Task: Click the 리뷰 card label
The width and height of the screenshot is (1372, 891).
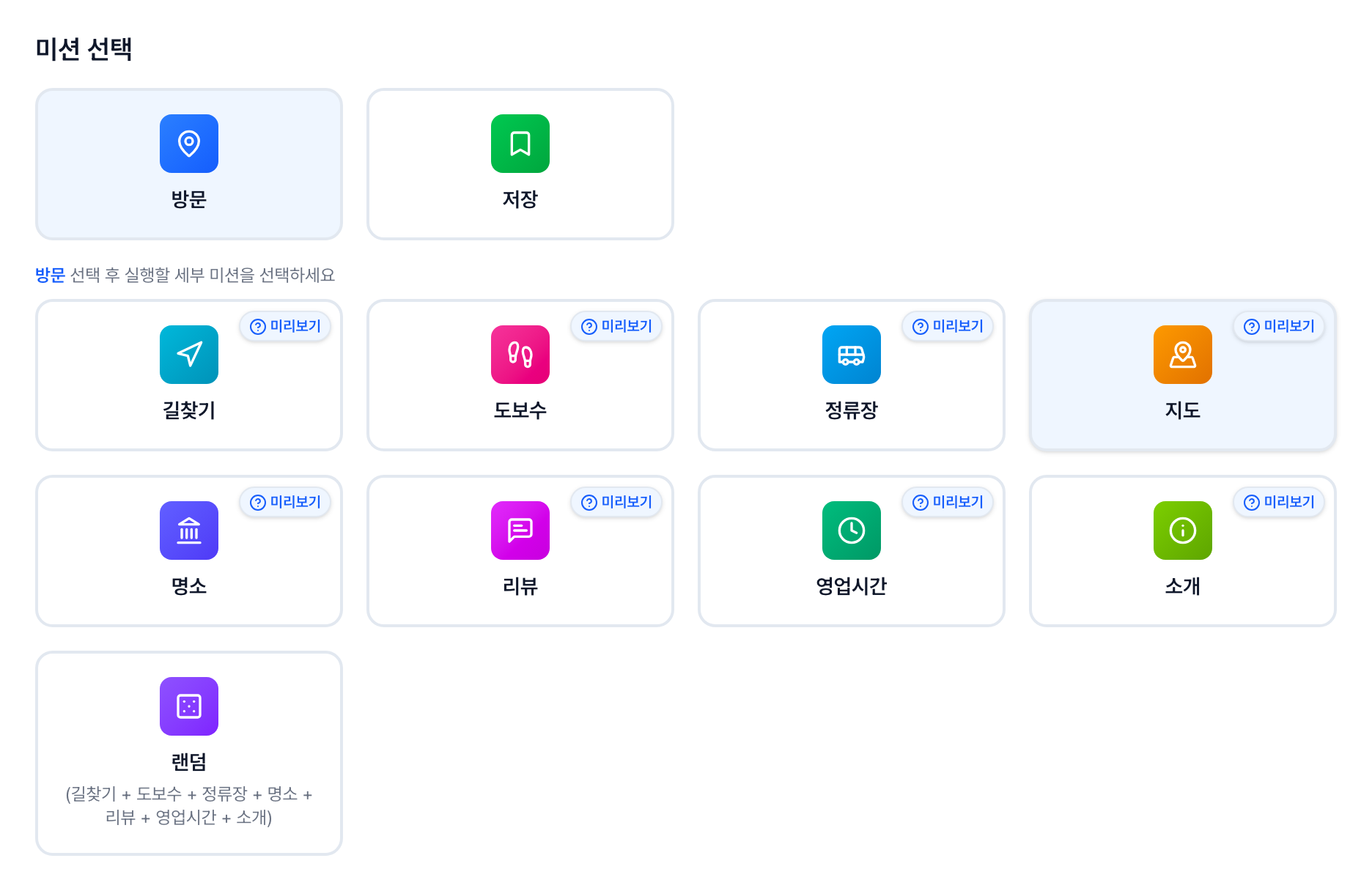Action: click(520, 586)
